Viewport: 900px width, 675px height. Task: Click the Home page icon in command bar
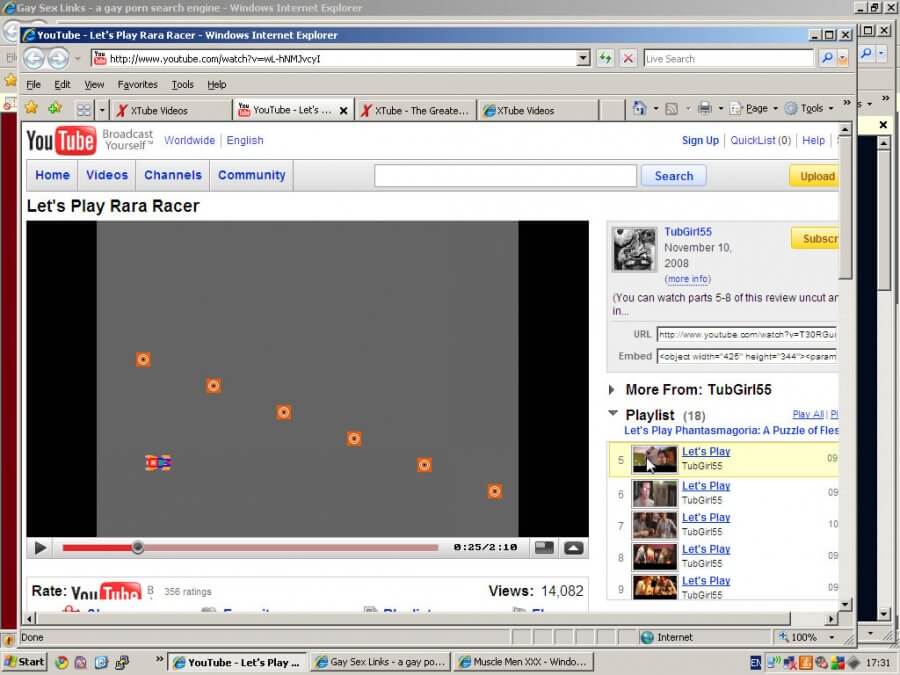(639, 108)
